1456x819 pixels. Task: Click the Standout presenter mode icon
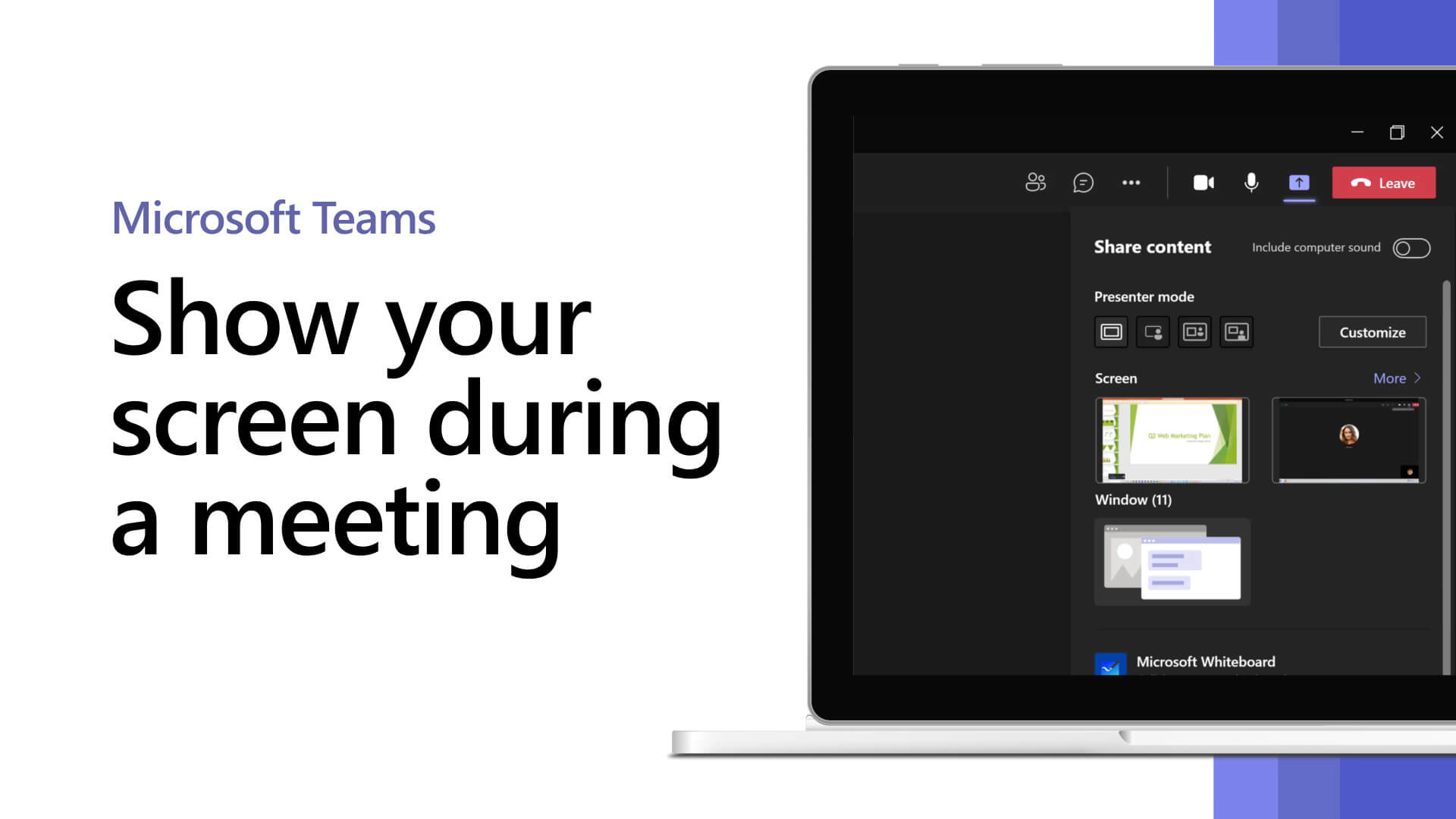point(1153,332)
